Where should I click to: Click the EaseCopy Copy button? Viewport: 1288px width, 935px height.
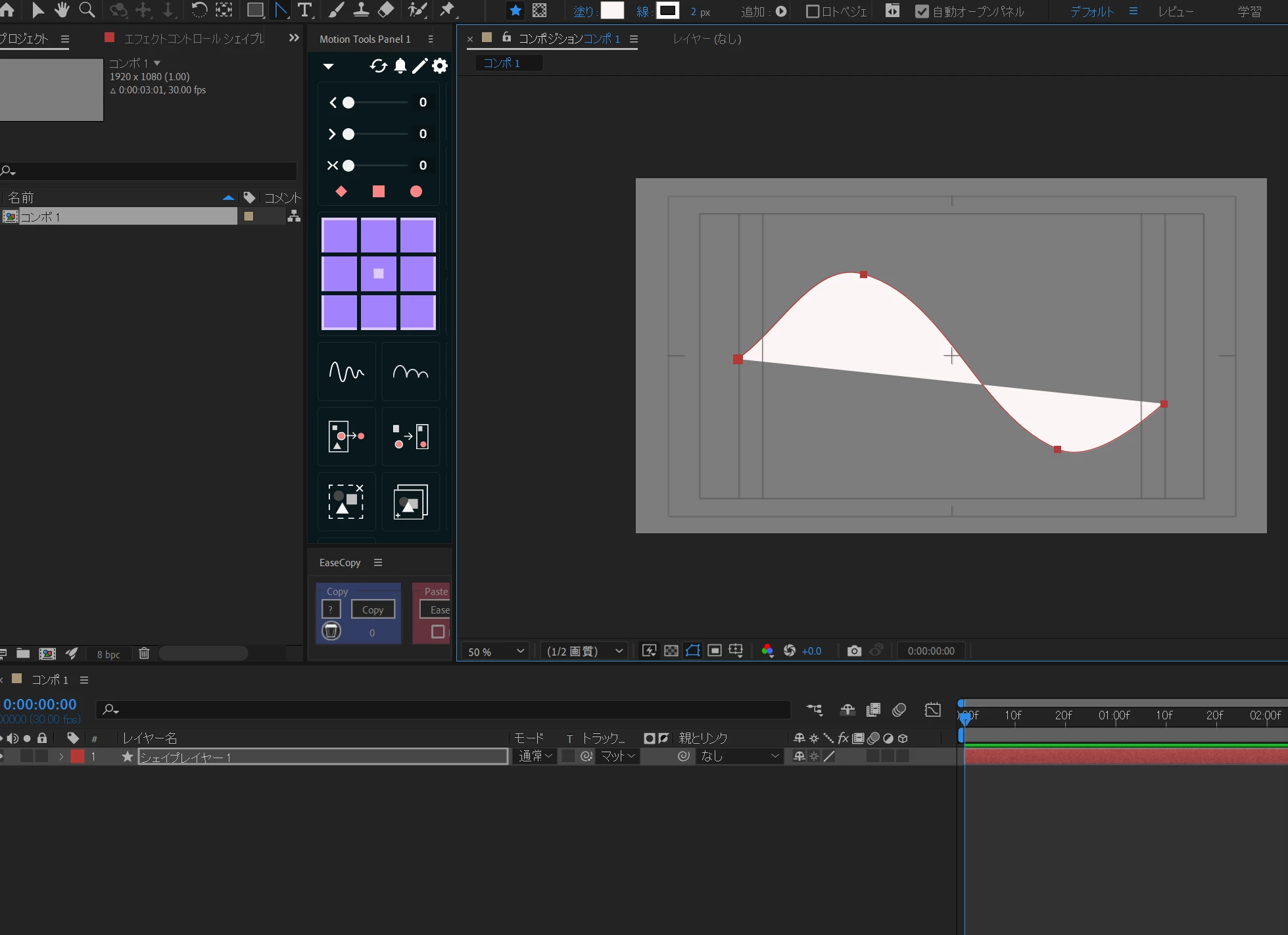point(373,610)
